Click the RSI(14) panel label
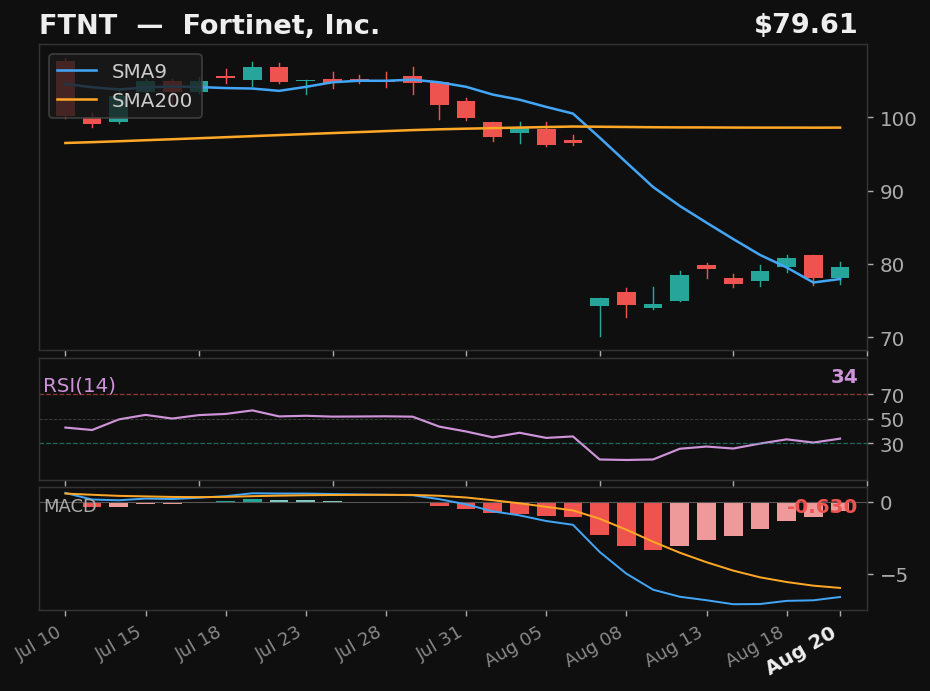 pos(79,386)
